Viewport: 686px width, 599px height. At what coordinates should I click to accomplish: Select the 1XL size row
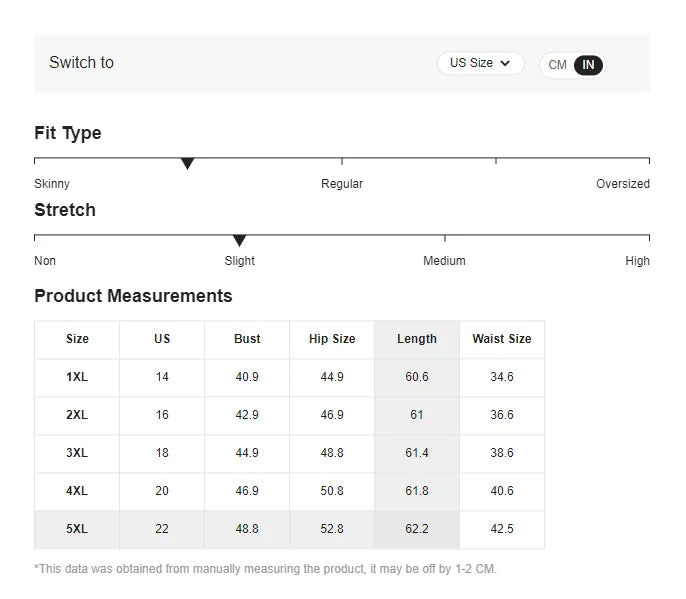click(290, 377)
